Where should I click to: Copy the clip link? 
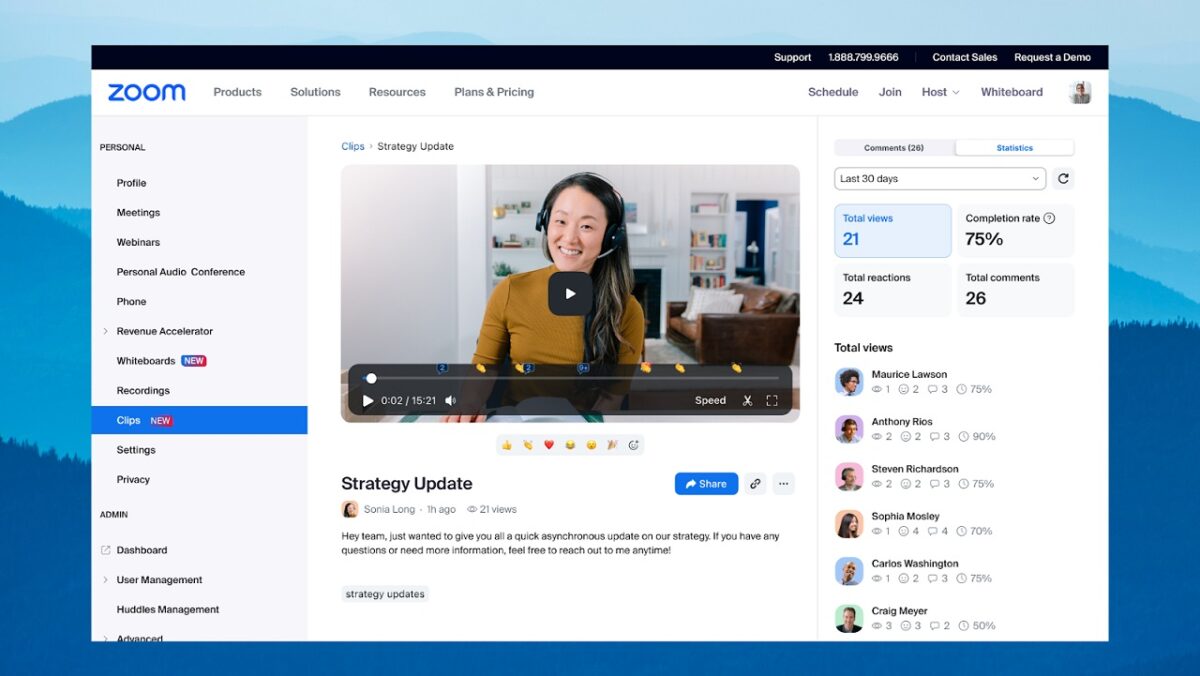point(755,483)
